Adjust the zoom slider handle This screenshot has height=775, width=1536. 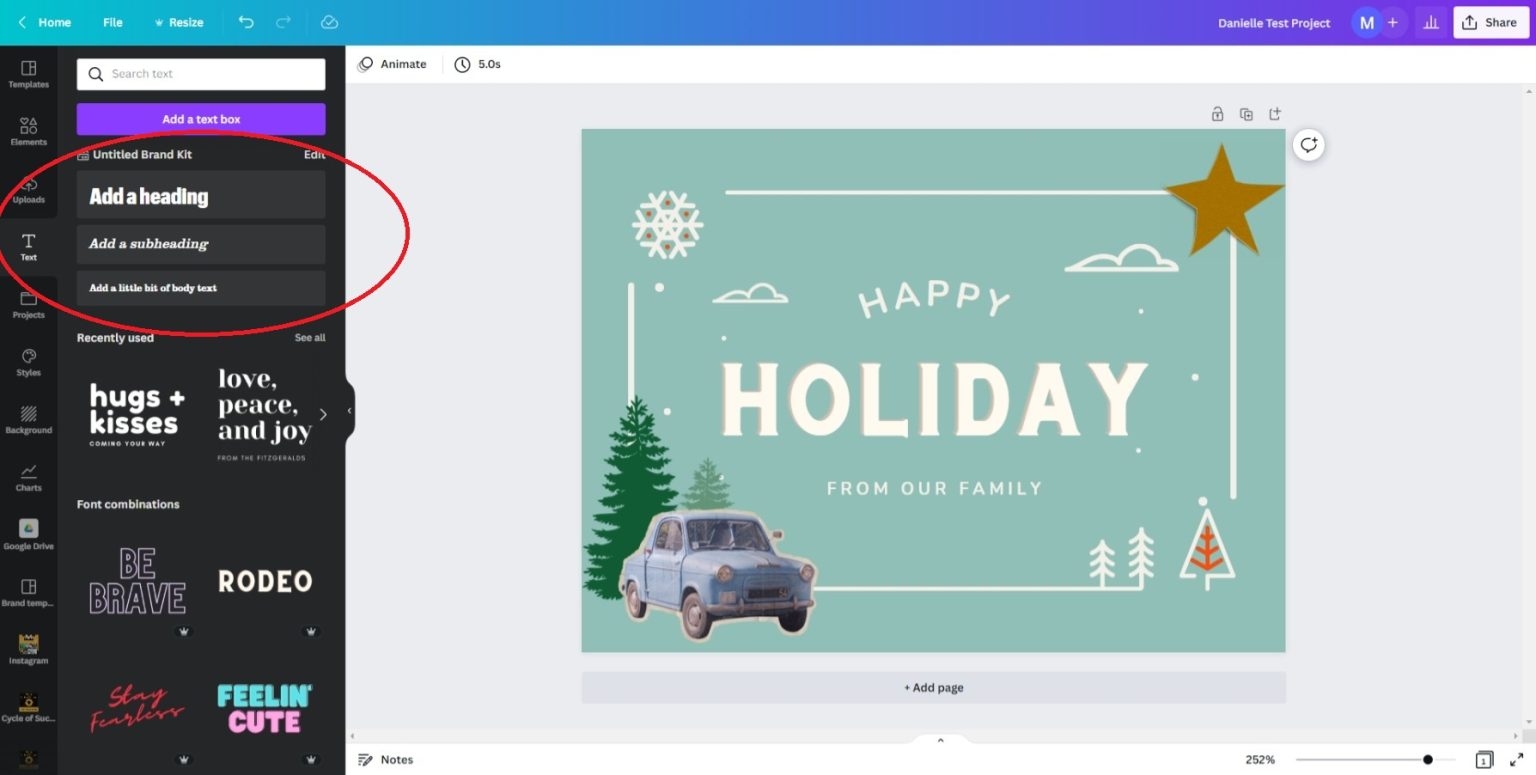click(x=1428, y=760)
